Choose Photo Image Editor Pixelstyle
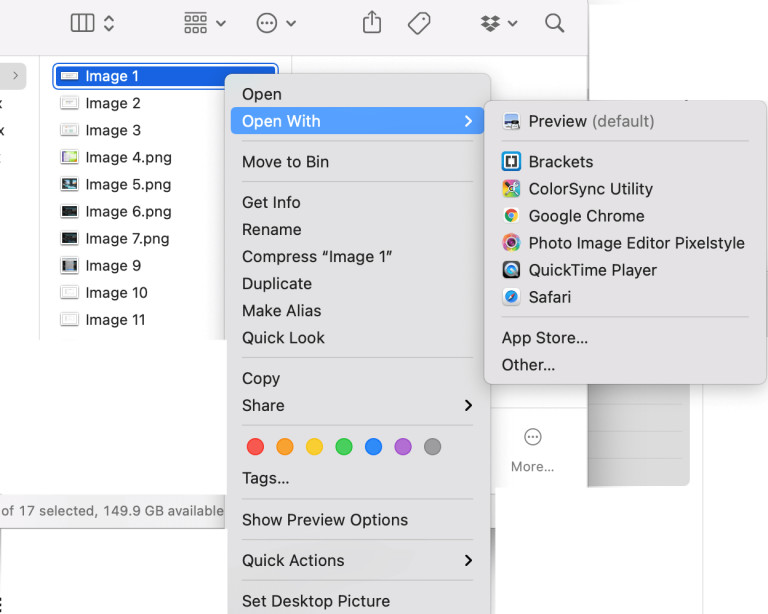The height and width of the screenshot is (614, 768). pyautogui.click(x=636, y=243)
